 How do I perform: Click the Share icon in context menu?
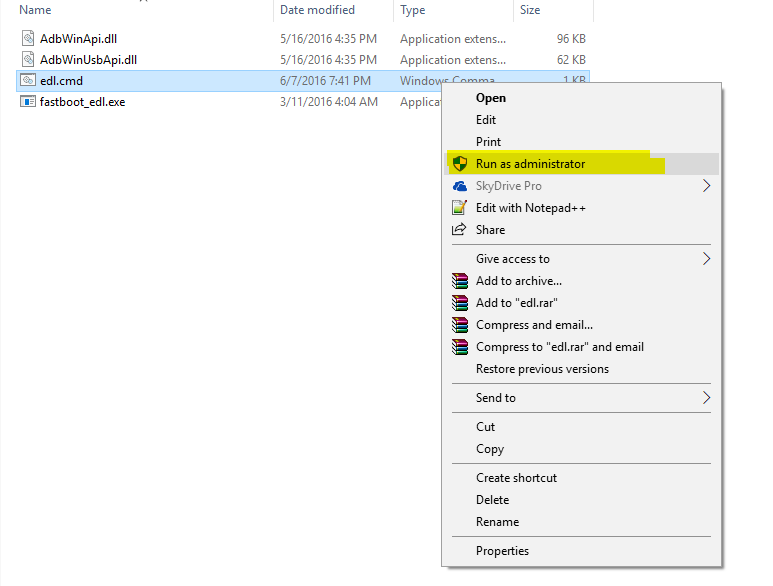(460, 230)
